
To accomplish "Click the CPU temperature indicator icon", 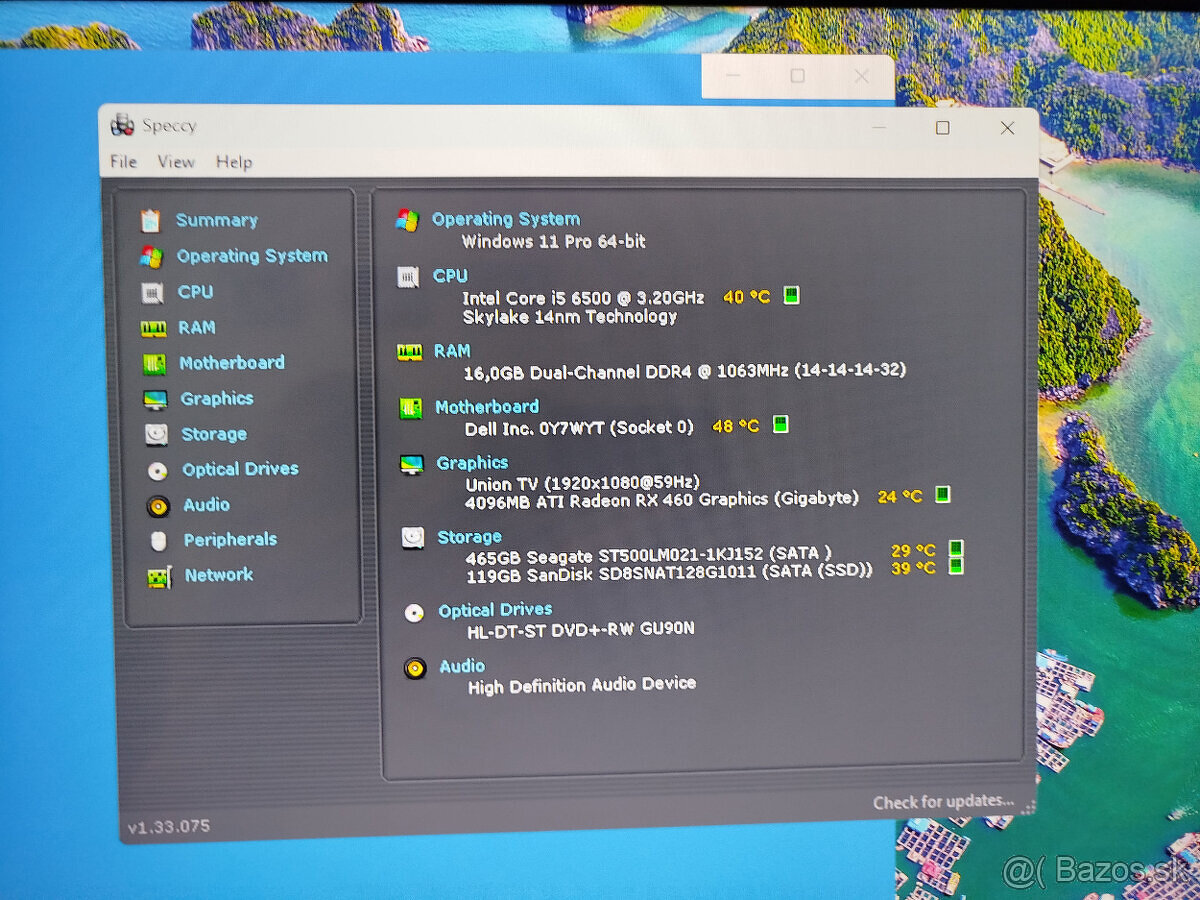I will (x=791, y=295).
